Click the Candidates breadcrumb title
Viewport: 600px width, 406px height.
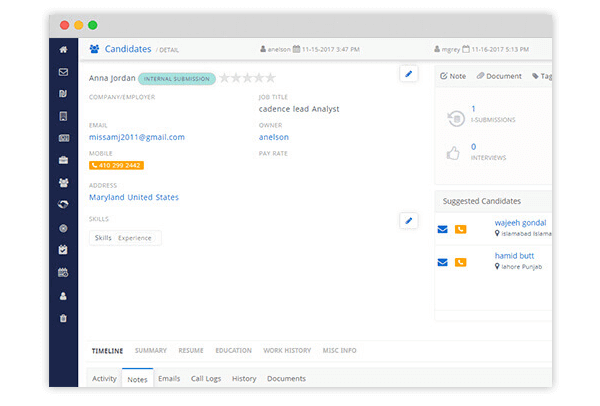tap(128, 49)
